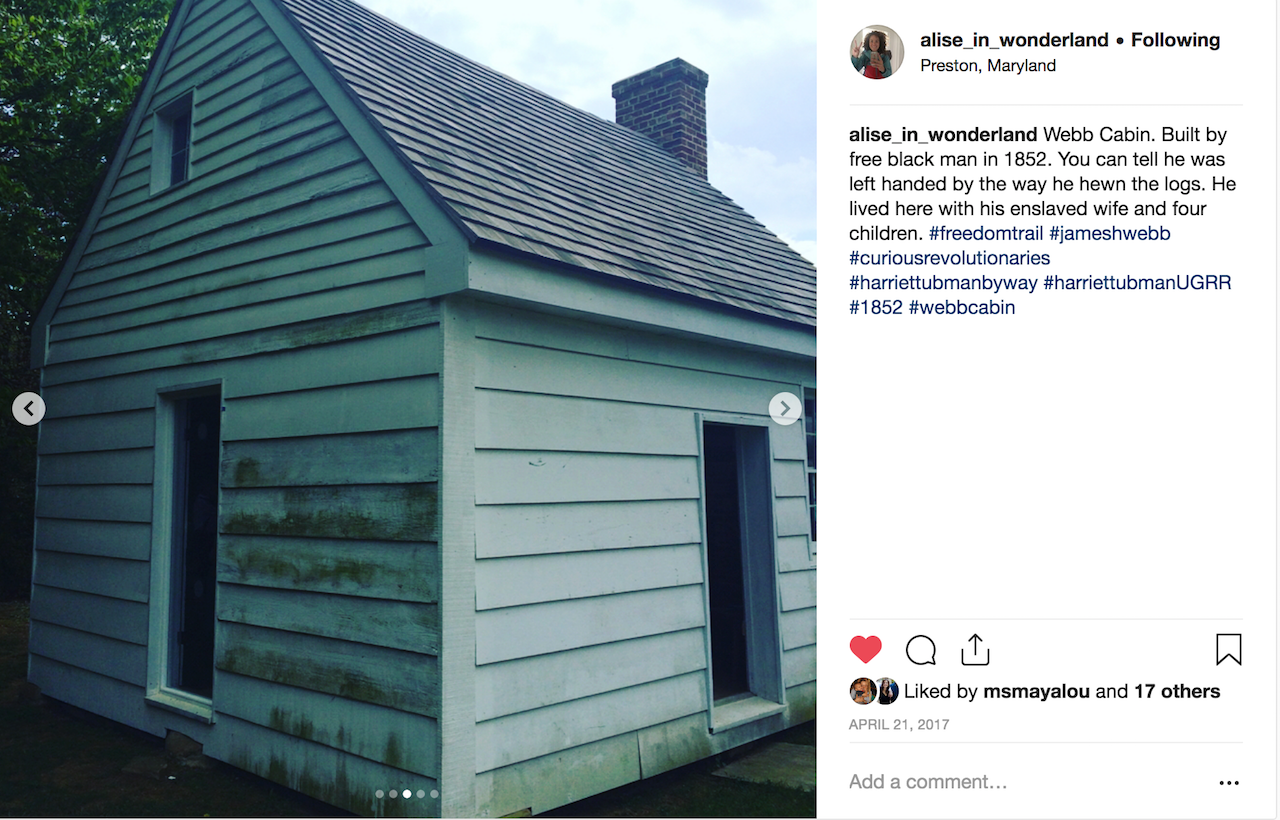Viewport: 1280px width, 820px height.
Task: Open the #curiousrevolutionaries hashtag
Action: coord(950,258)
